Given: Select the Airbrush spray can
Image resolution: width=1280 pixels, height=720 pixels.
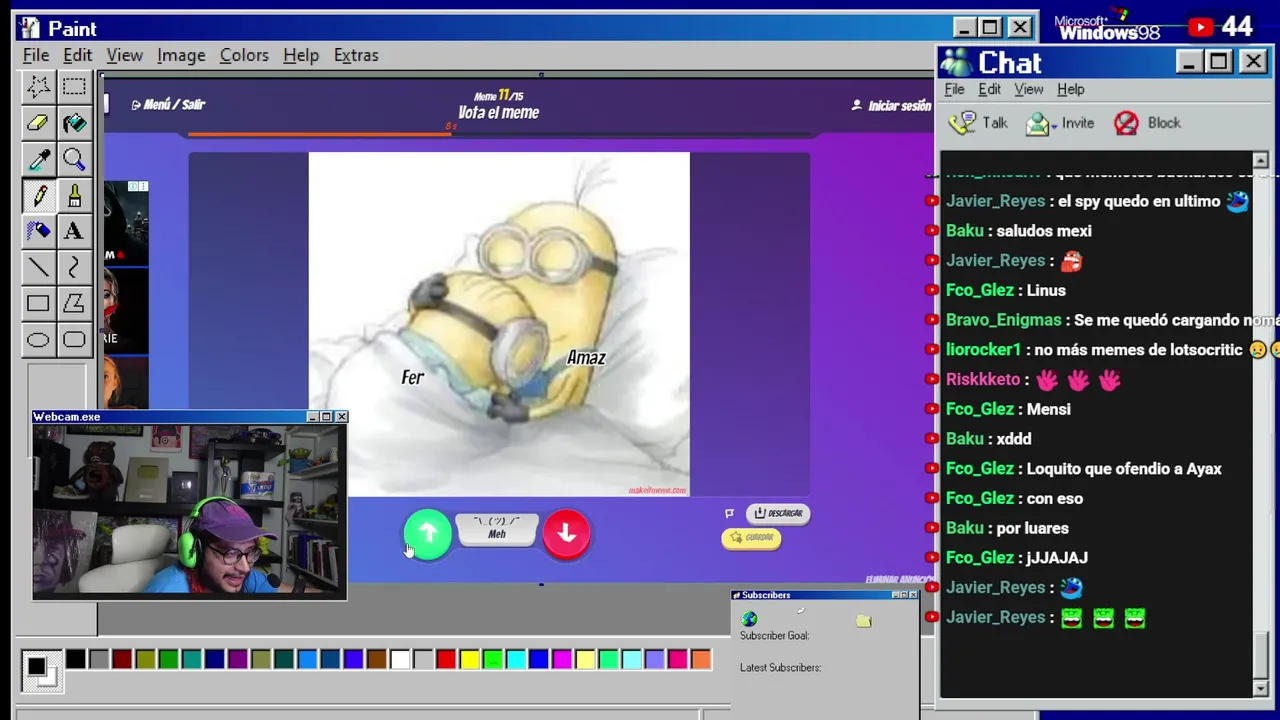Looking at the screenshot, I should [38, 231].
